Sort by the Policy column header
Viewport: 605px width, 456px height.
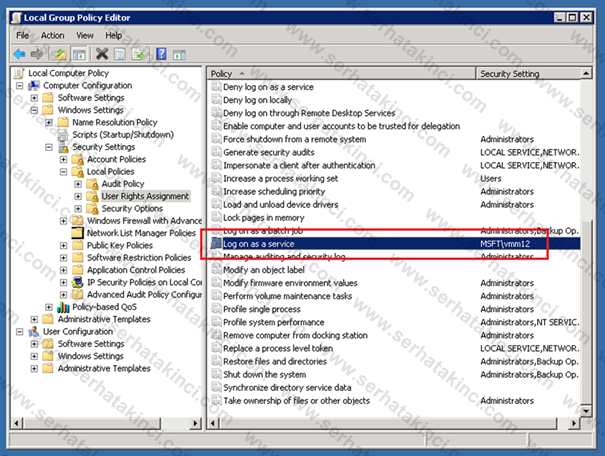click(342, 73)
